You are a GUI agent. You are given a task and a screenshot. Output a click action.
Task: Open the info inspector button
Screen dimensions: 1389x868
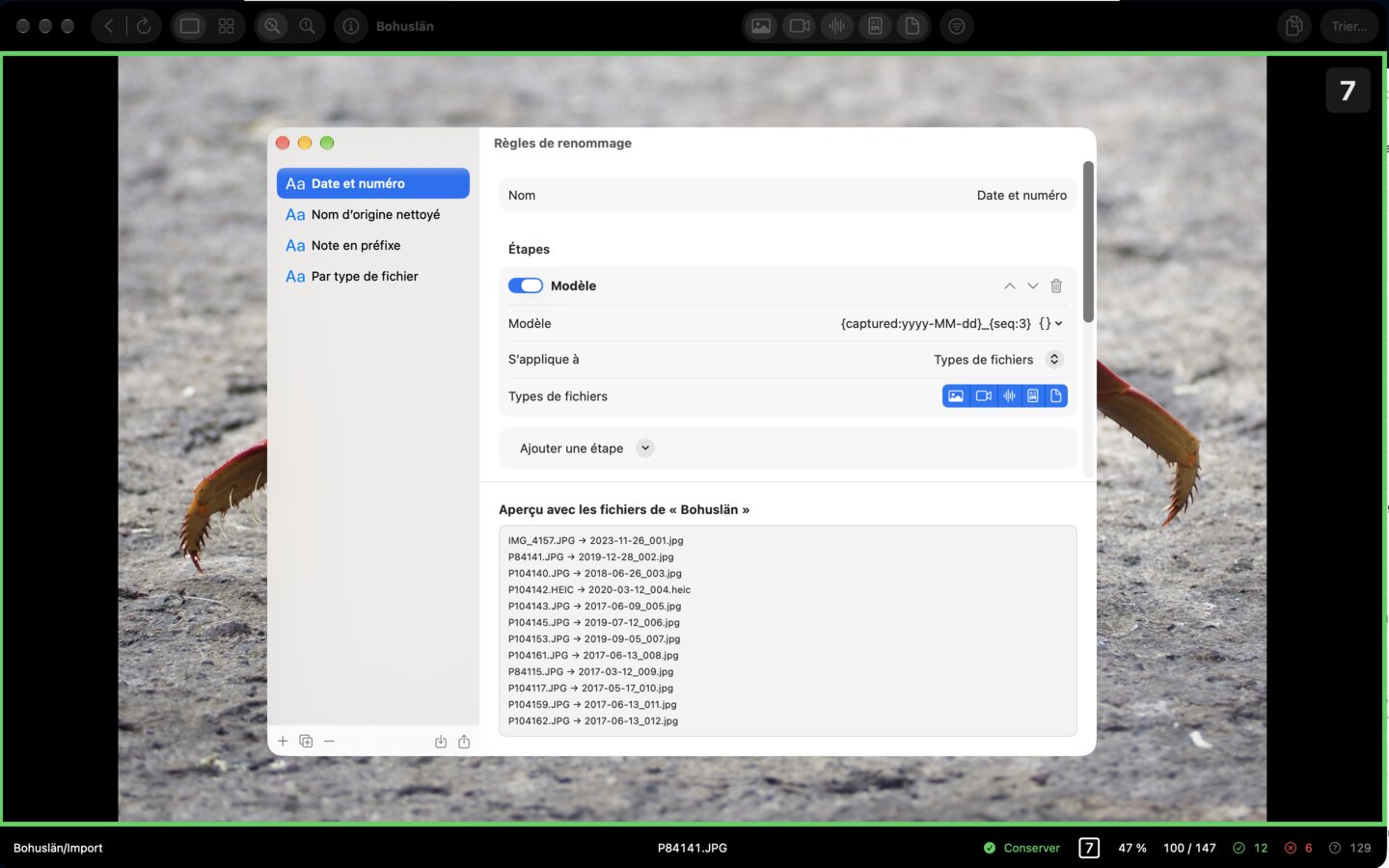351,26
